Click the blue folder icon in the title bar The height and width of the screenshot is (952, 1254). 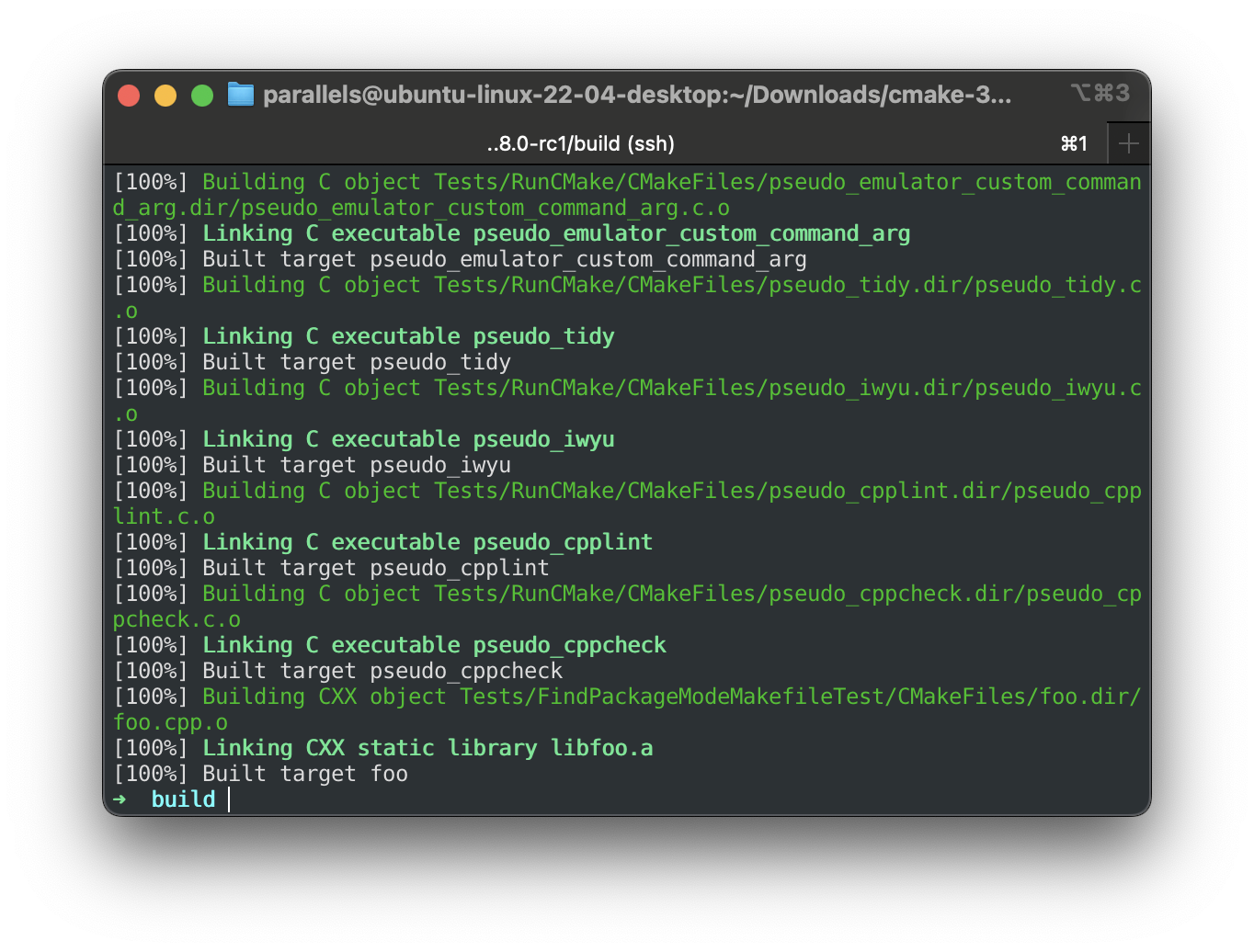pos(240,94)
